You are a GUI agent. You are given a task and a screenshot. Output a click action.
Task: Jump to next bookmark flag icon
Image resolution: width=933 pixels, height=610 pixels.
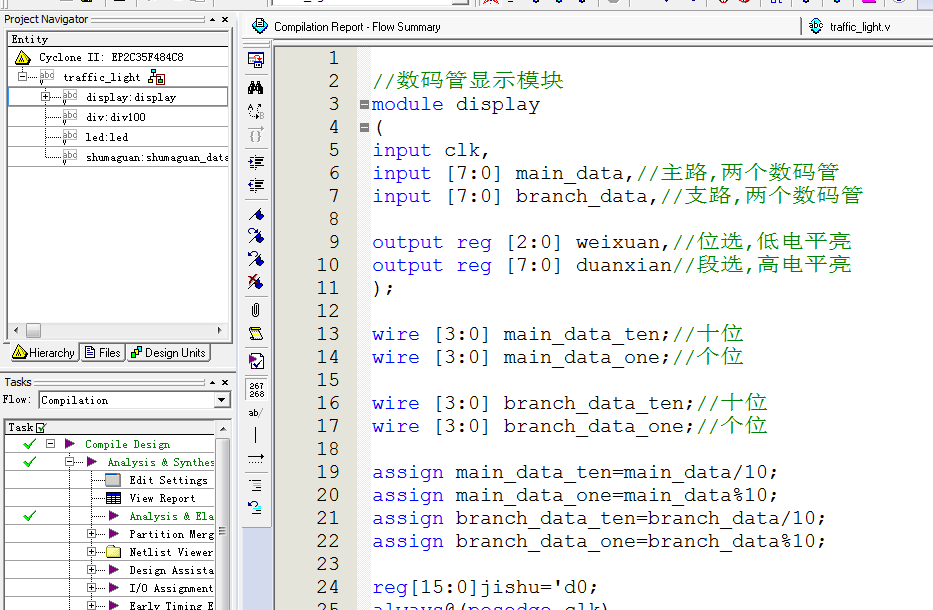click(256, 237)
